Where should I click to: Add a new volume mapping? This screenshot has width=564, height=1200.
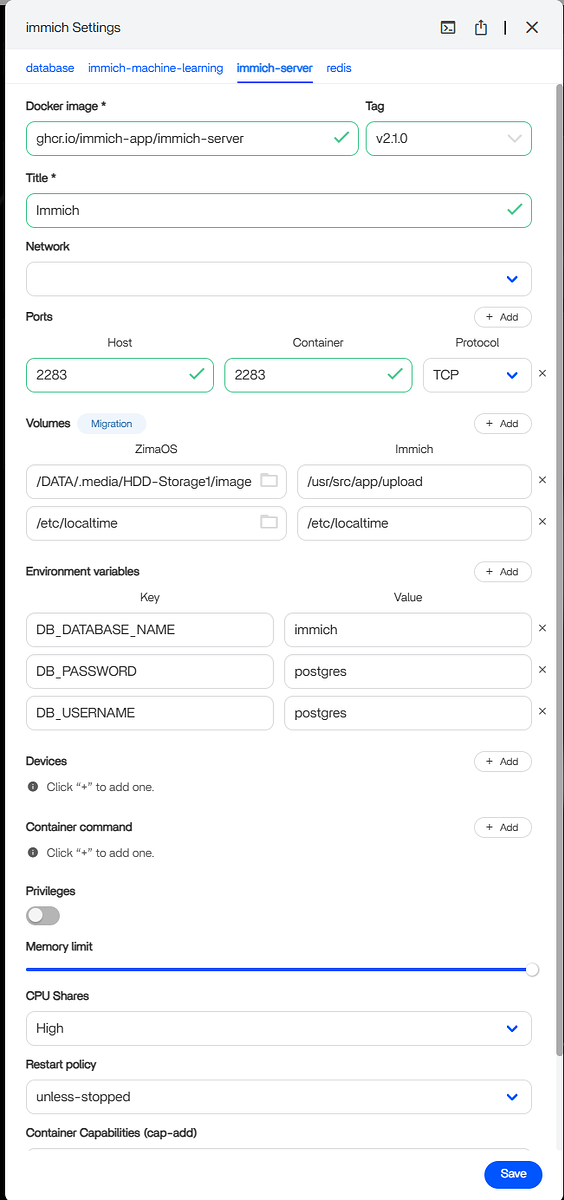click(503, 423)
